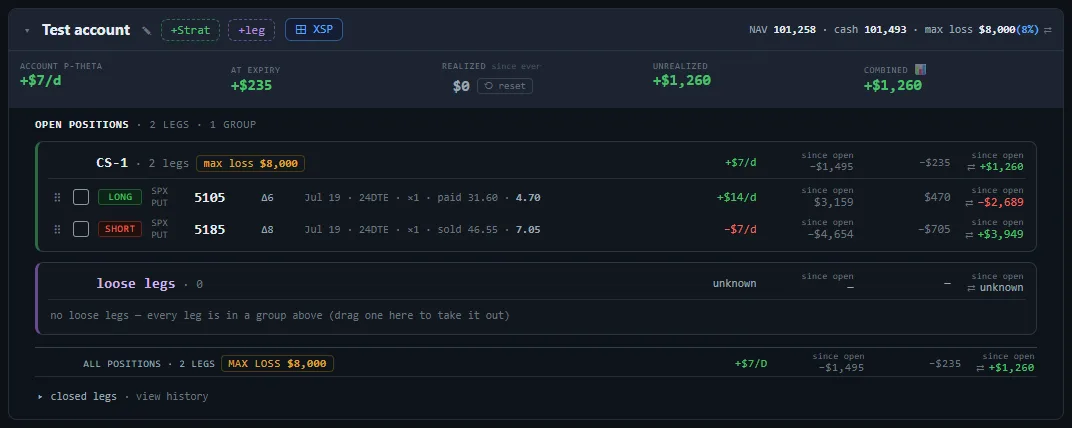Reset the realized P&L

505,86
